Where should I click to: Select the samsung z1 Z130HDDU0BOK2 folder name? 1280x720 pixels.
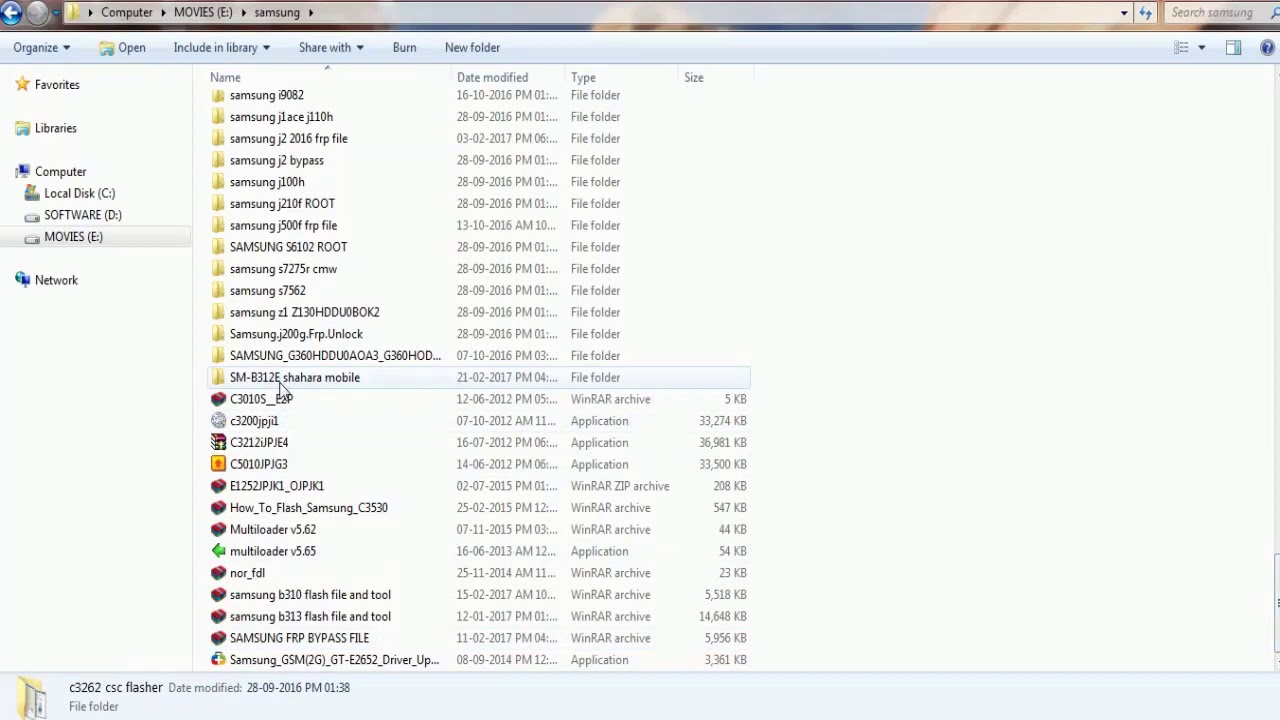(304, 312)
